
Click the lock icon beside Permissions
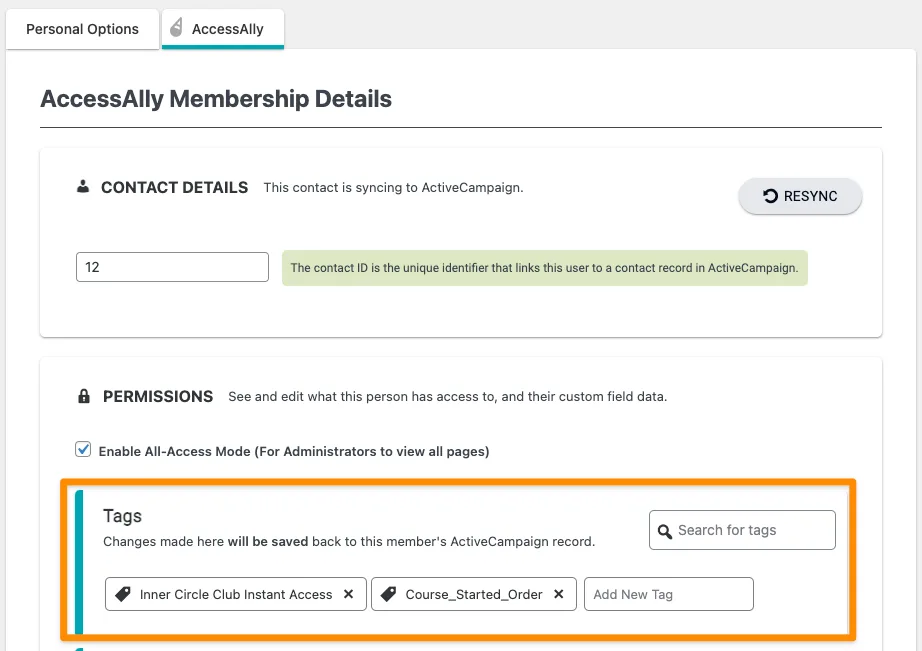(x=84, y=396)
